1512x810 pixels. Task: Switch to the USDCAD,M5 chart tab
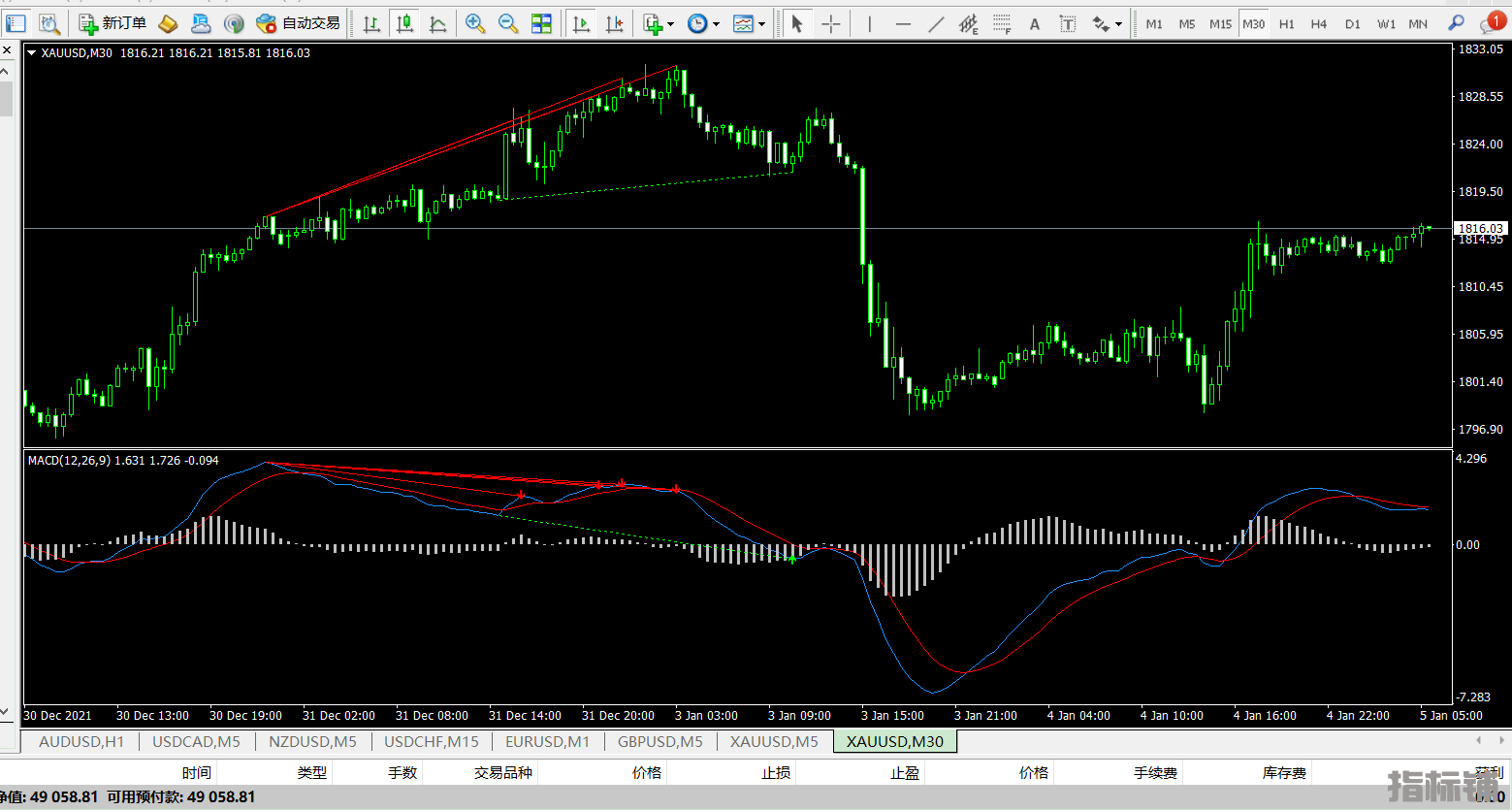(196, 742)
